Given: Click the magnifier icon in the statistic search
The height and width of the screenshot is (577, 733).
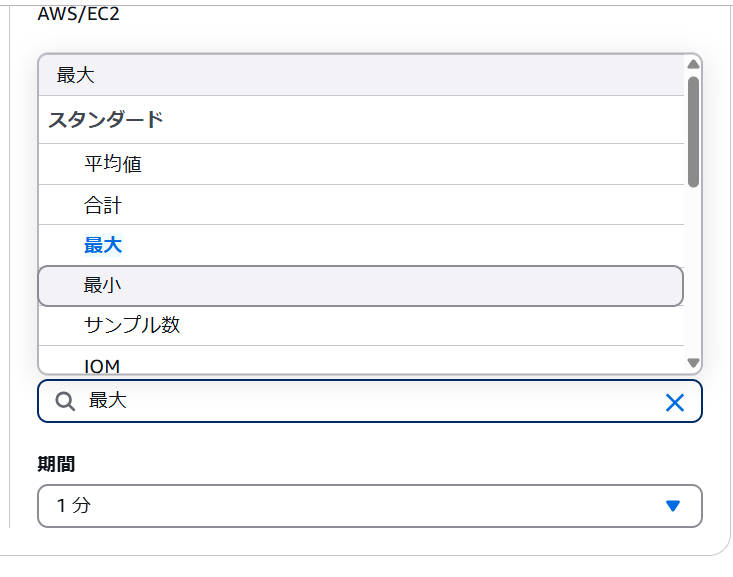Looking at the screenshot, I should point(64,402).
